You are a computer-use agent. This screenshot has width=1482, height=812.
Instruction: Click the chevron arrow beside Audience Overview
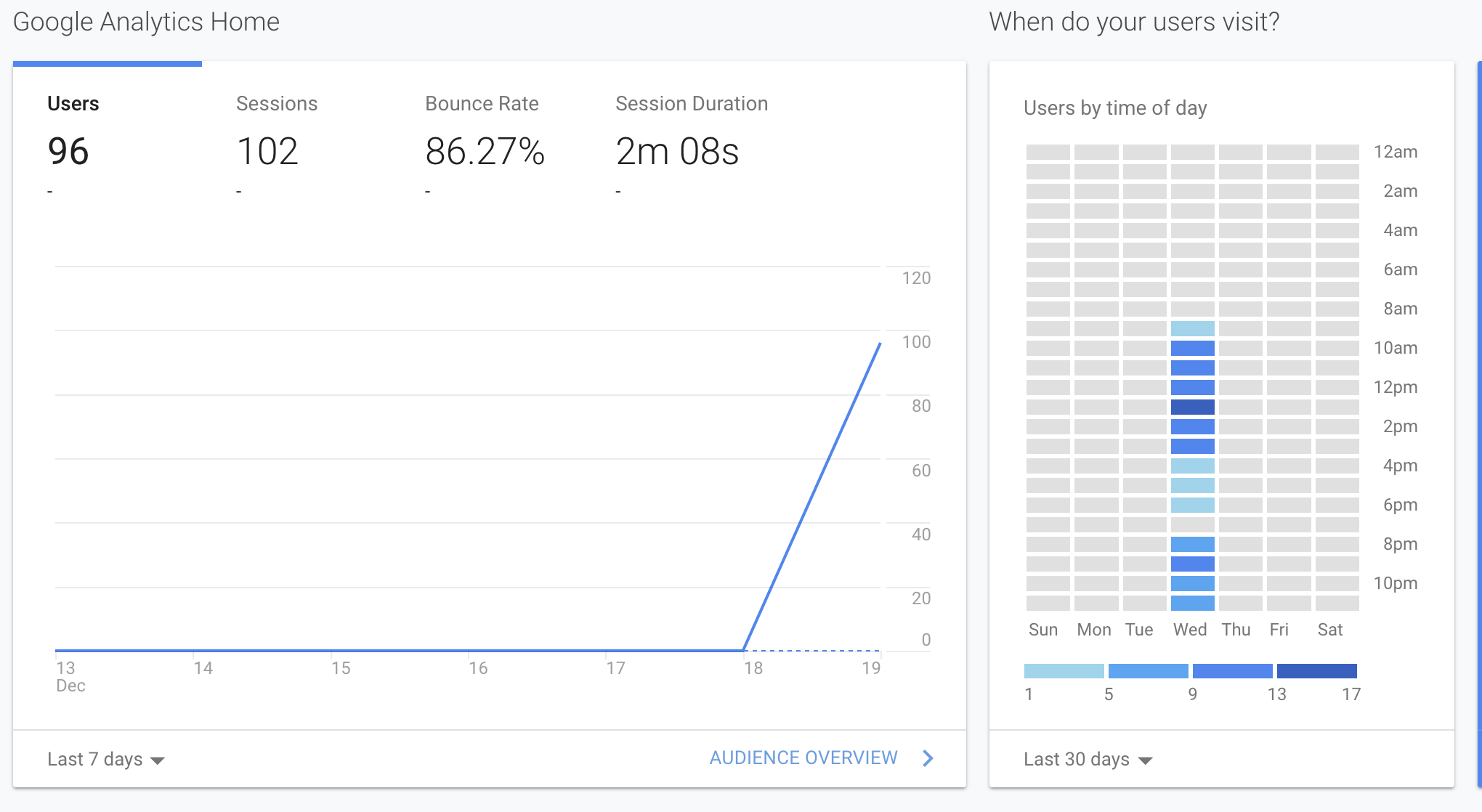928,758
